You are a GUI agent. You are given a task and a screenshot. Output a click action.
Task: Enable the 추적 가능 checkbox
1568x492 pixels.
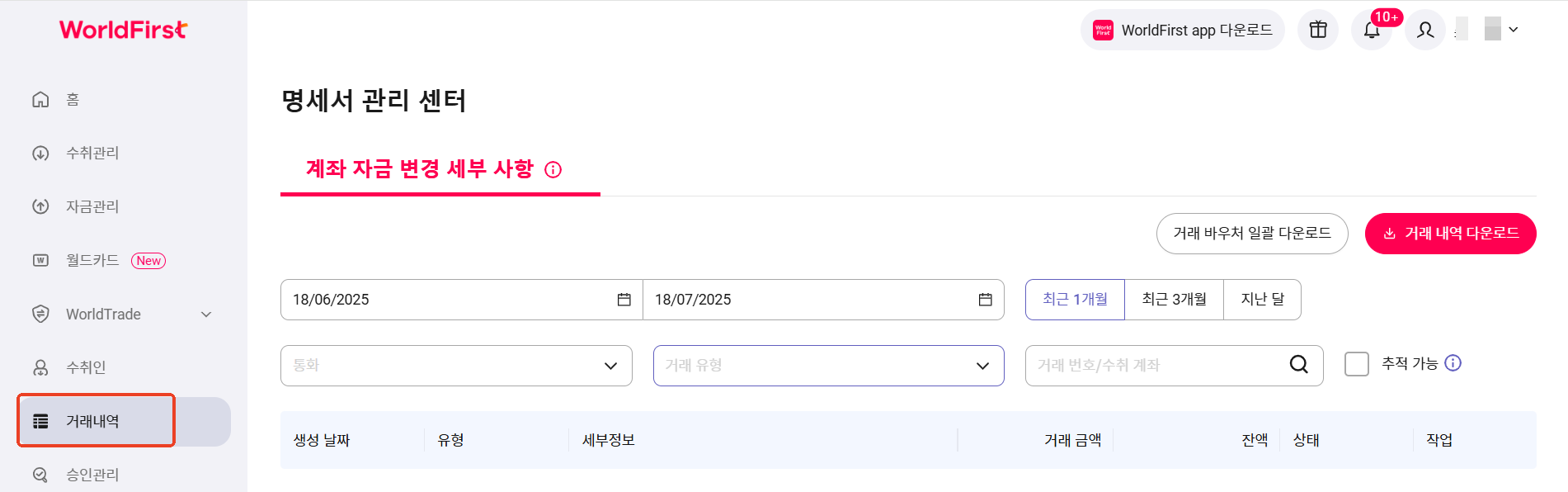1357,364
